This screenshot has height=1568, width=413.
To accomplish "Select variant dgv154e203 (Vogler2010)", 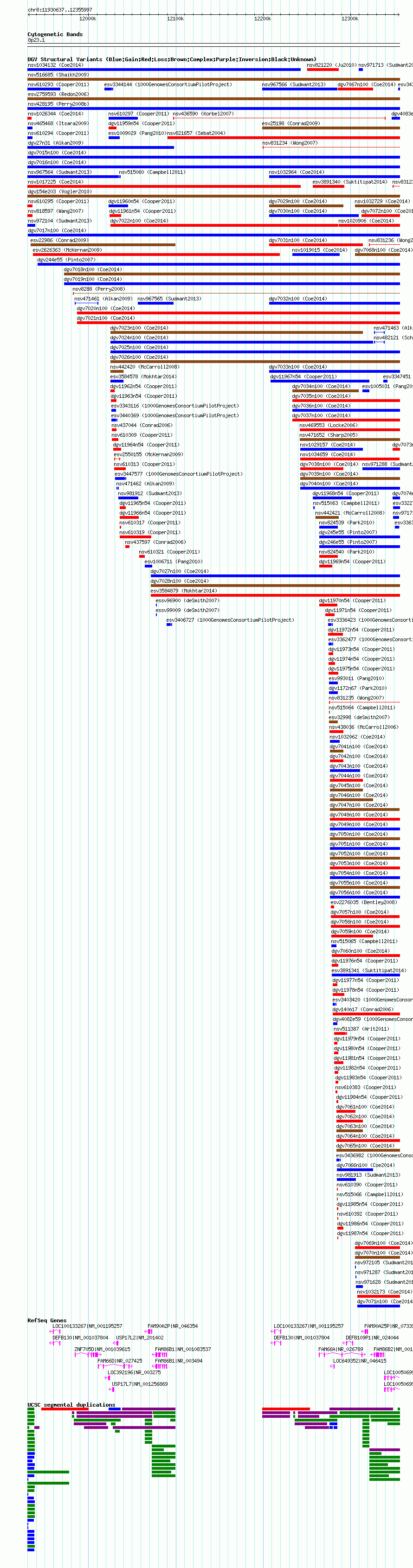I will (x=60, y=192).
